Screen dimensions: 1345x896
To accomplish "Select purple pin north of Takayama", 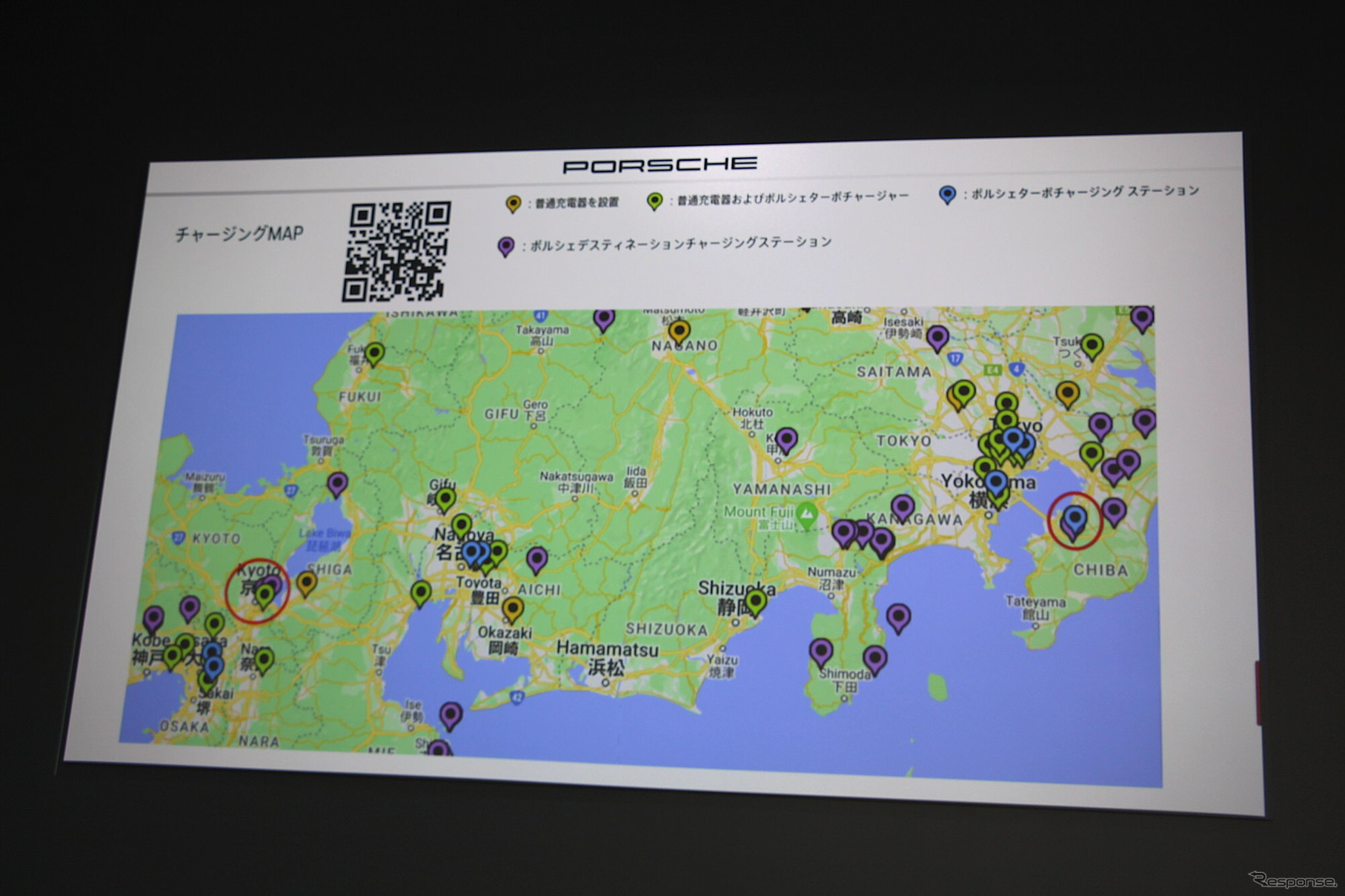I will tap(604, 319).
